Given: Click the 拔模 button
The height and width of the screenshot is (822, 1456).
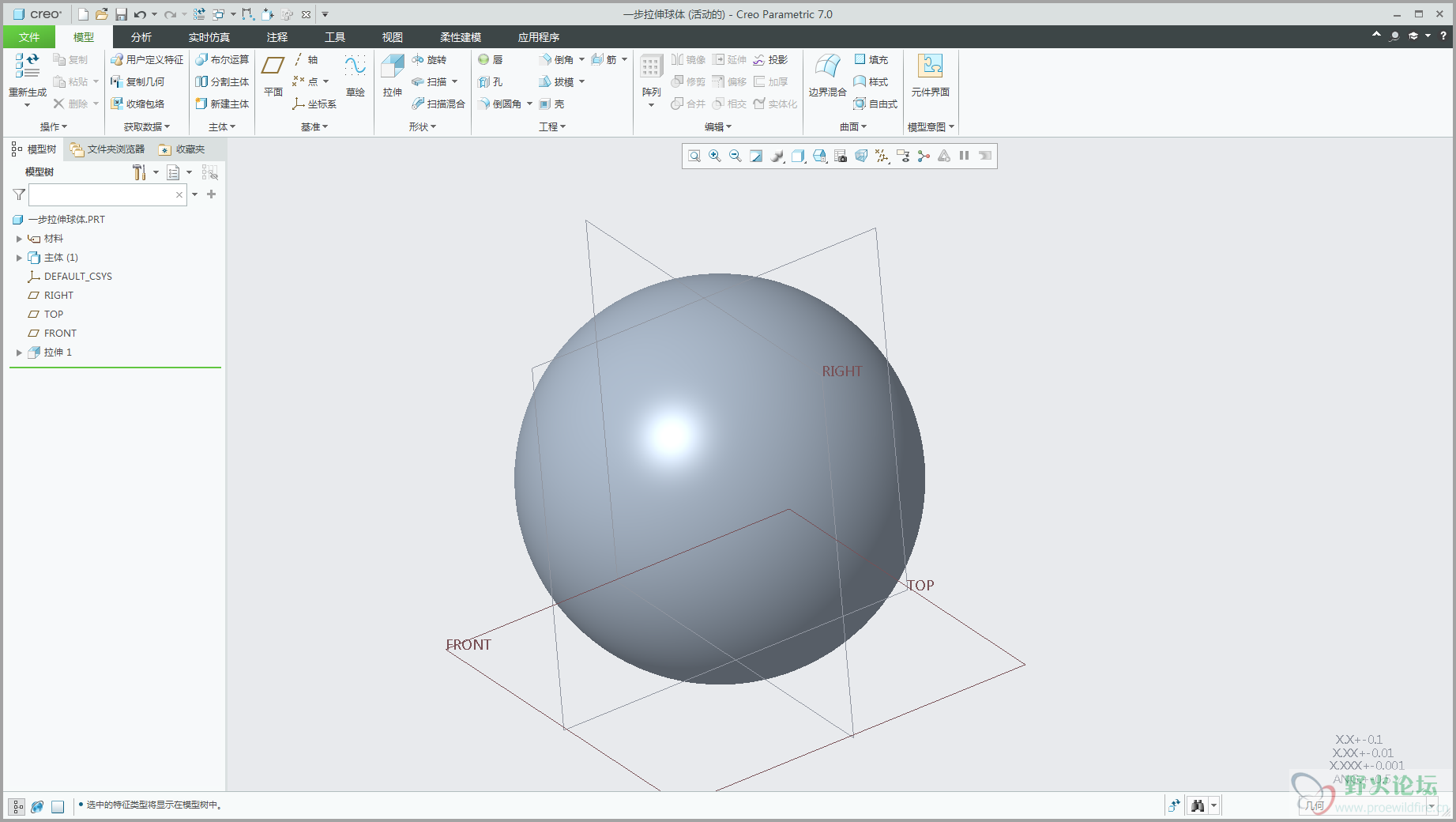Looking at the screenshot, I should 556,81.
